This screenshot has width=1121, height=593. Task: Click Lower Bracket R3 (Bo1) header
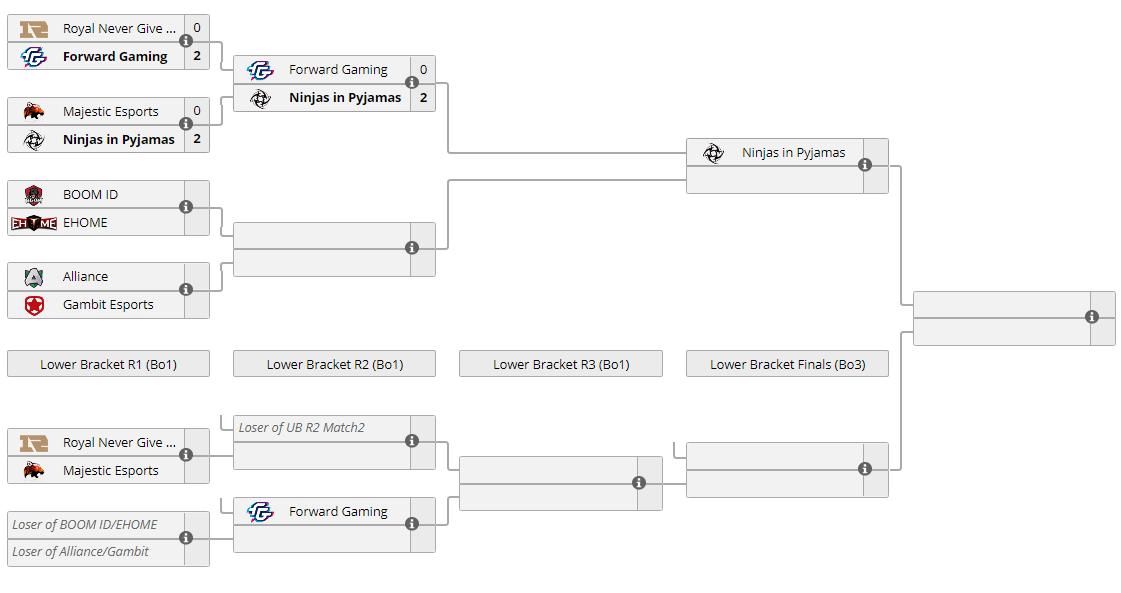point(561,364)
